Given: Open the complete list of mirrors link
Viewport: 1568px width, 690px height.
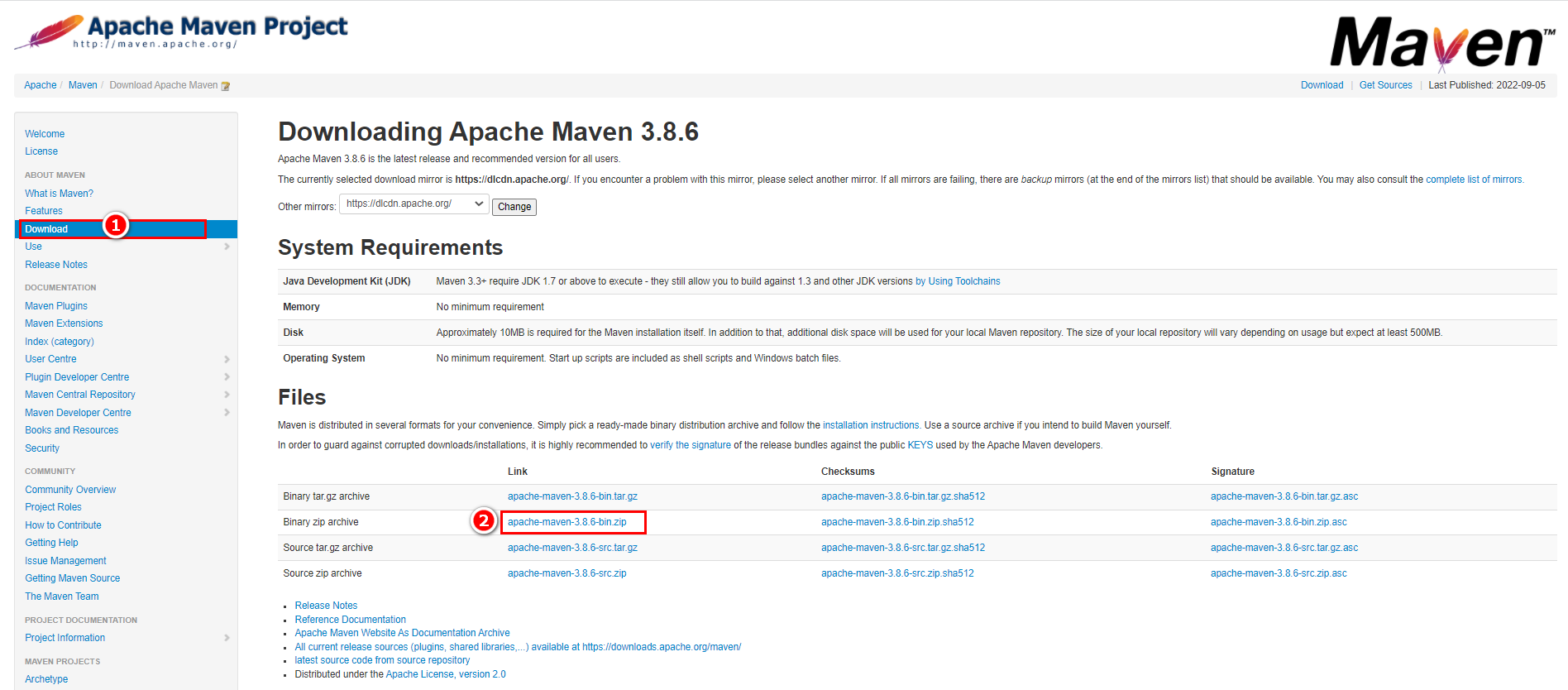Looking at the screenshot, I should [1474, 180].
